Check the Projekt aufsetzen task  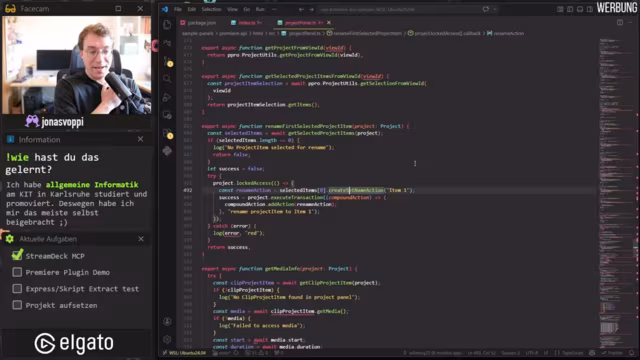(x=17, y=305)
